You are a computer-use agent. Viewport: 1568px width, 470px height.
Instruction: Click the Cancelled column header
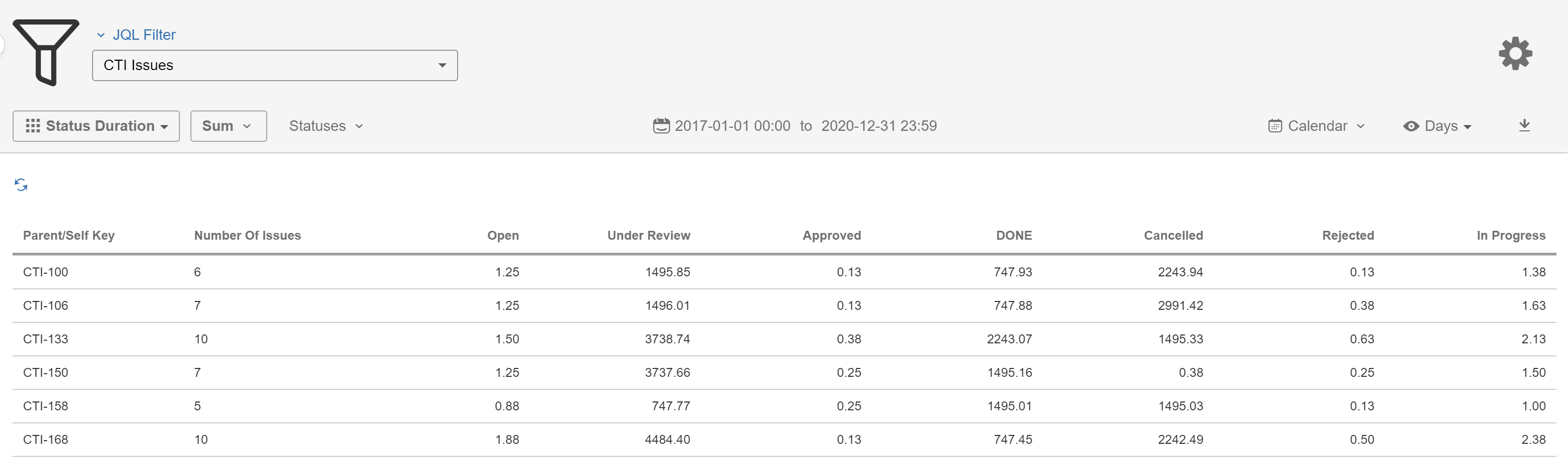[x=1173, y=236]
